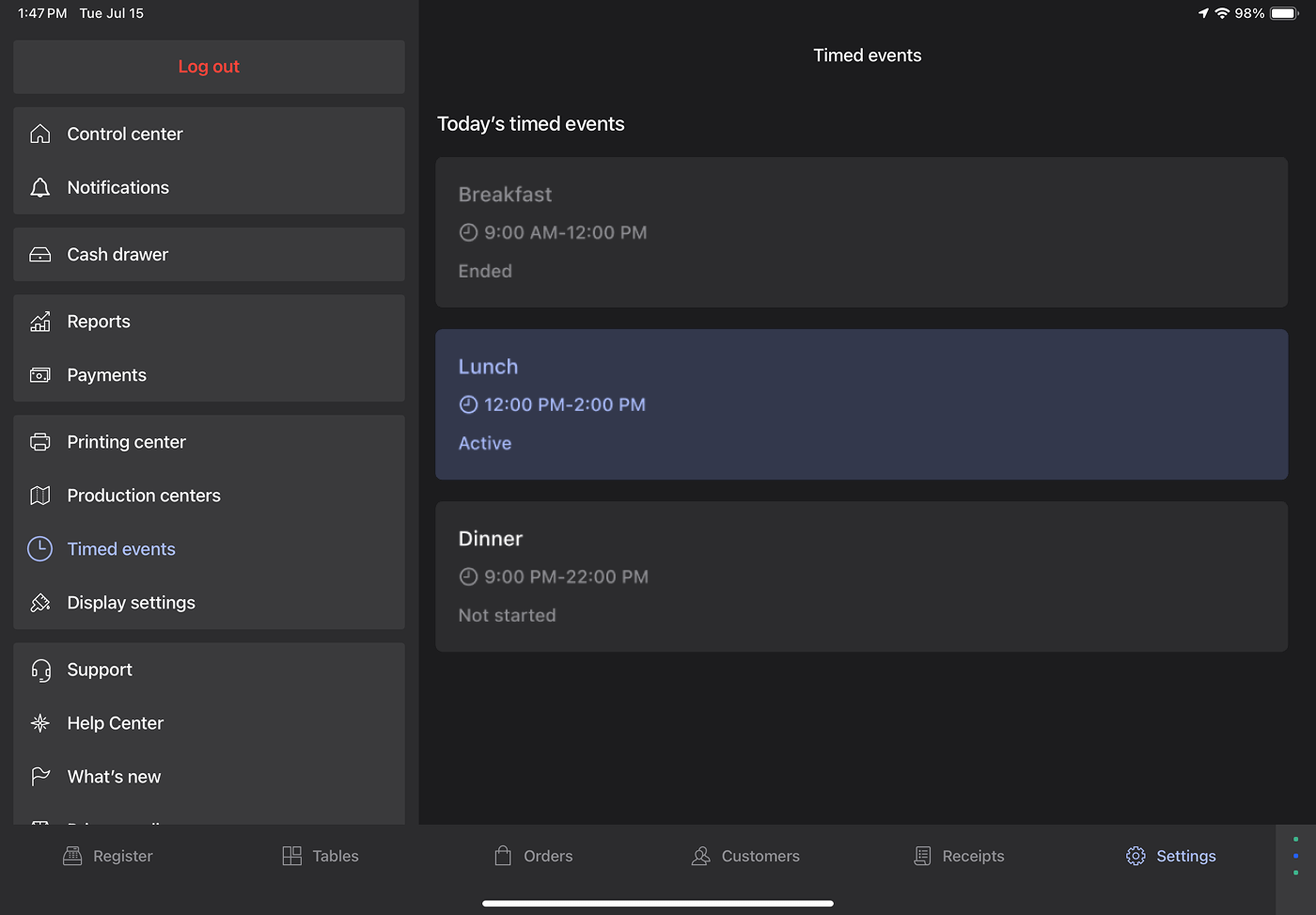1316x915 pixels.
Task: Click the Help Center compass icon
Action: tap(40, 723)
